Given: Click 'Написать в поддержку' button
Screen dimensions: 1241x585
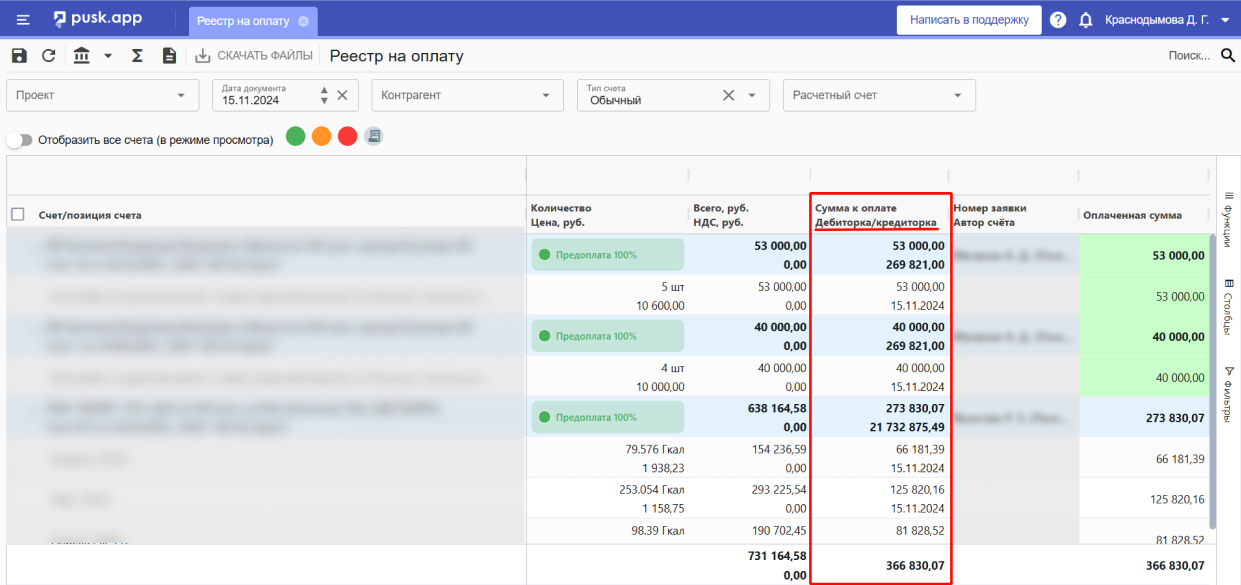Looking at the screenshot, I should coord(968,20).
